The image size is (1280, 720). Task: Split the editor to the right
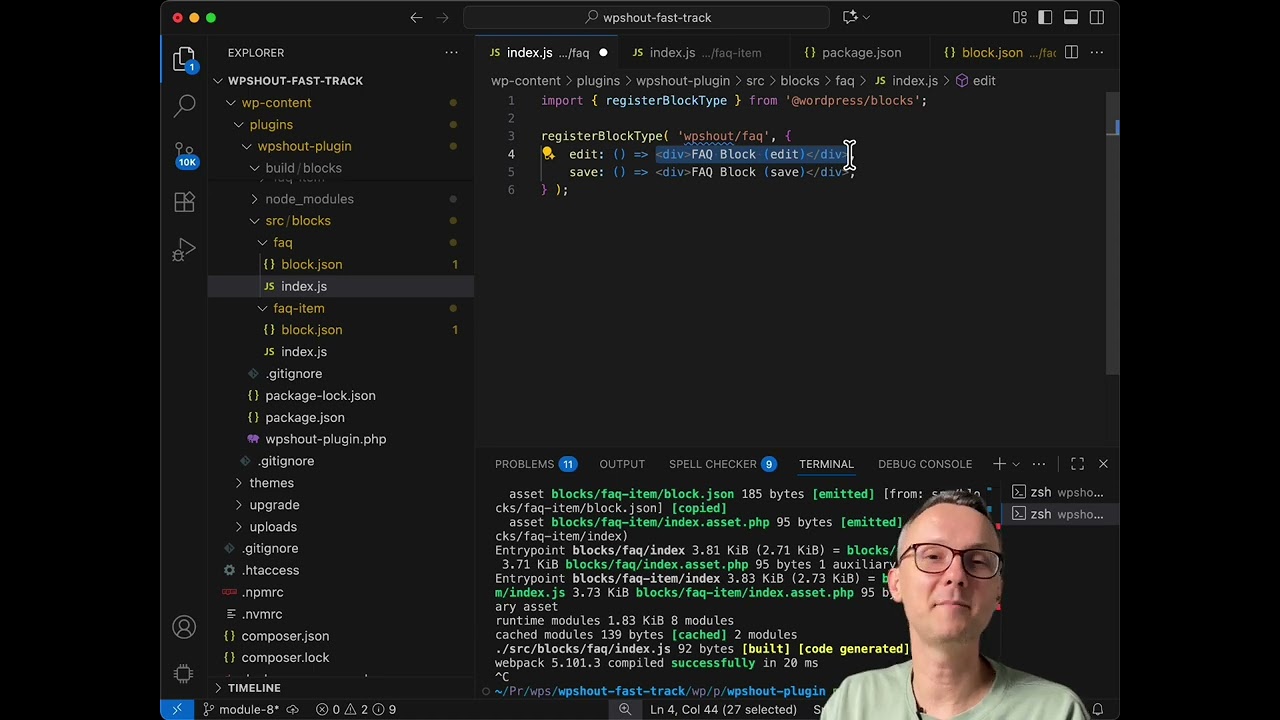(x=1071, y=52)
